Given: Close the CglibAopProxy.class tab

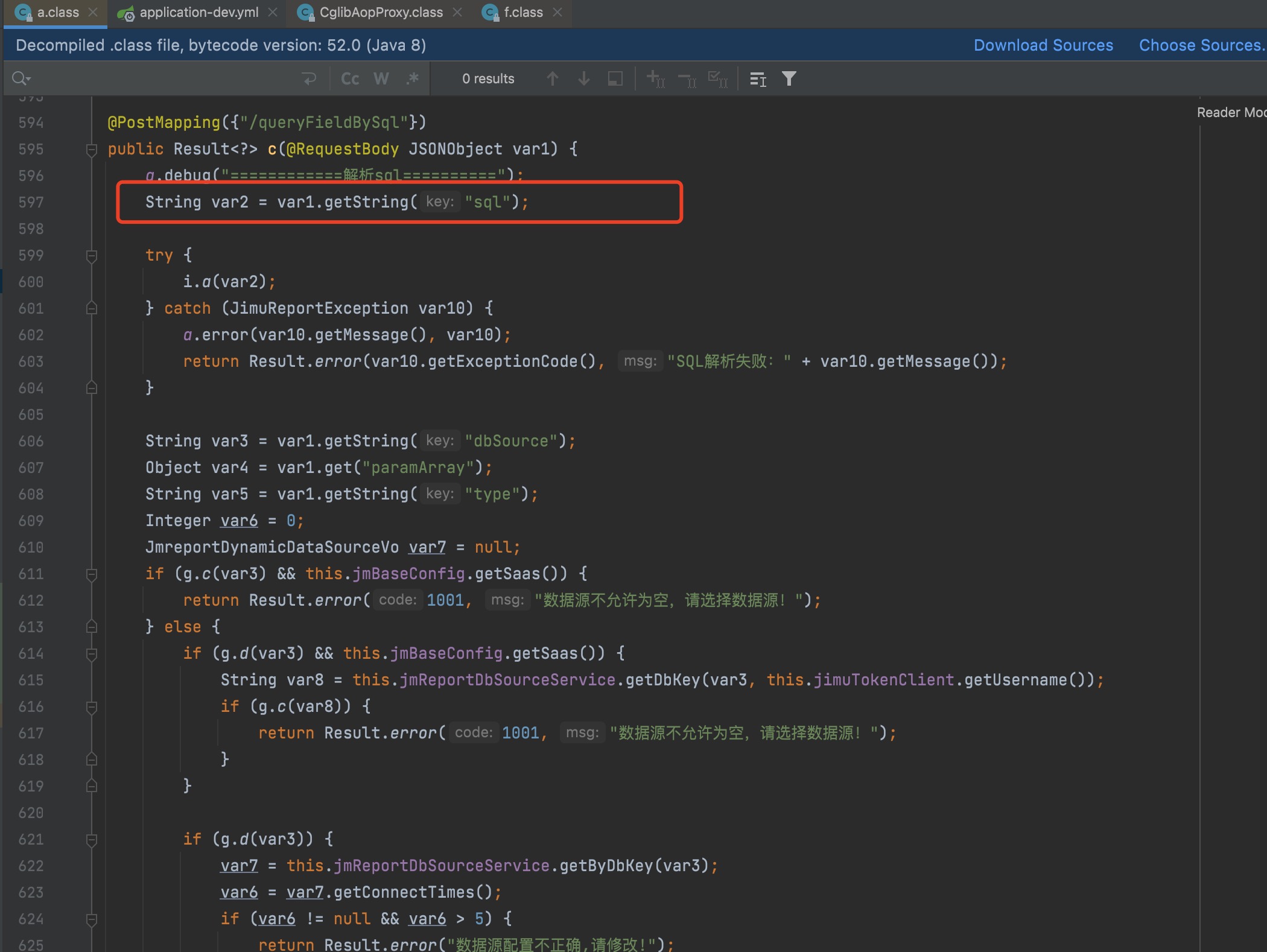Looking at the screenshot, I should [457, 13].
